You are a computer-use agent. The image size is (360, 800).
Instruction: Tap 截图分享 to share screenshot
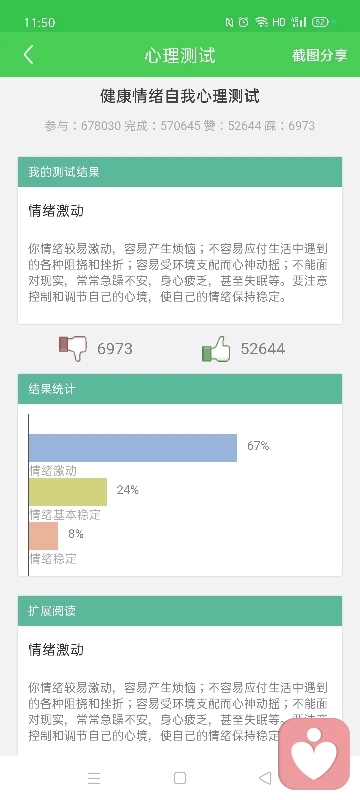pyautogui.click(x=320, y=55)
